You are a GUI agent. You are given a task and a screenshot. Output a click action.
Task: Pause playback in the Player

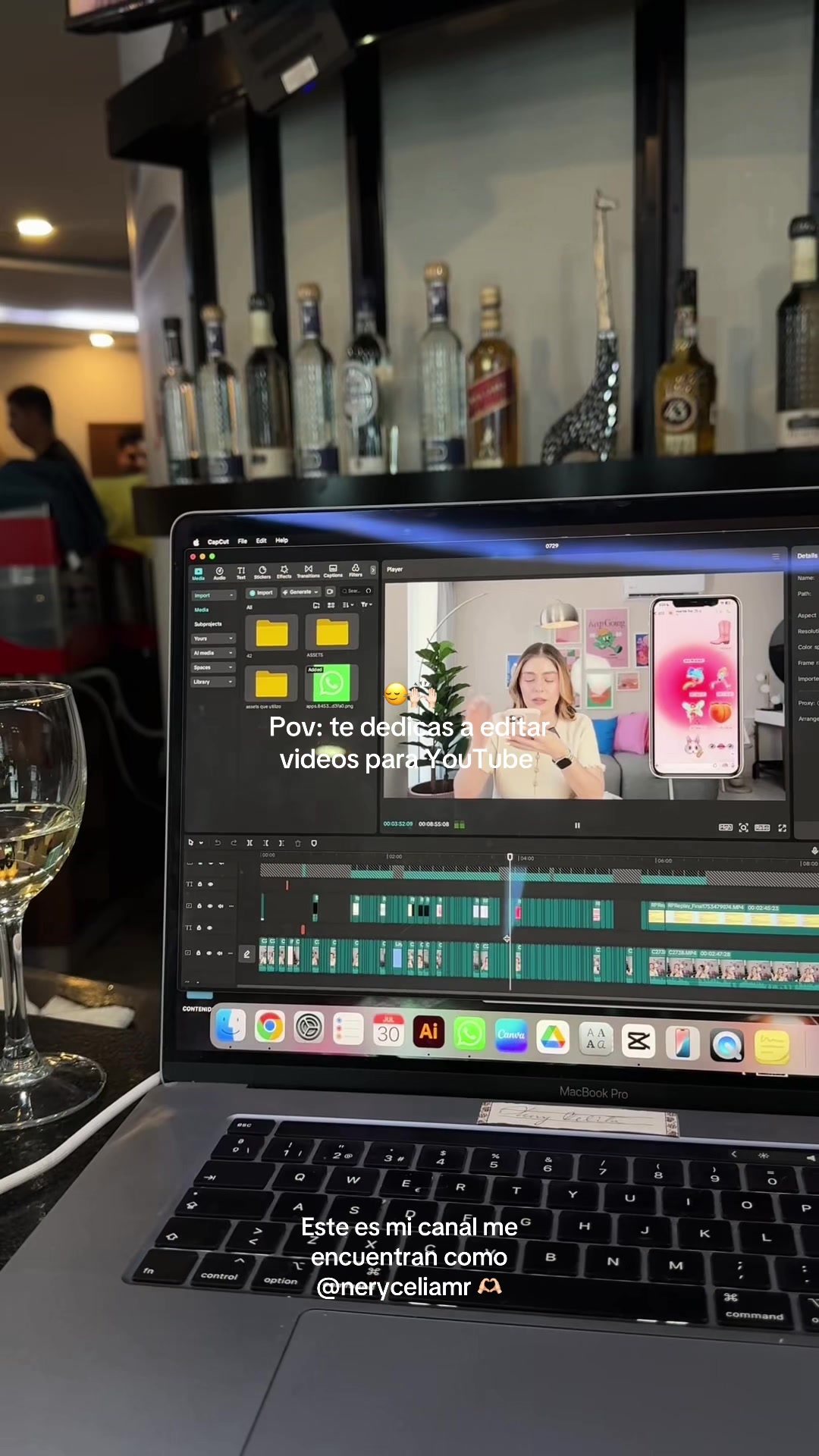point(577,825)
